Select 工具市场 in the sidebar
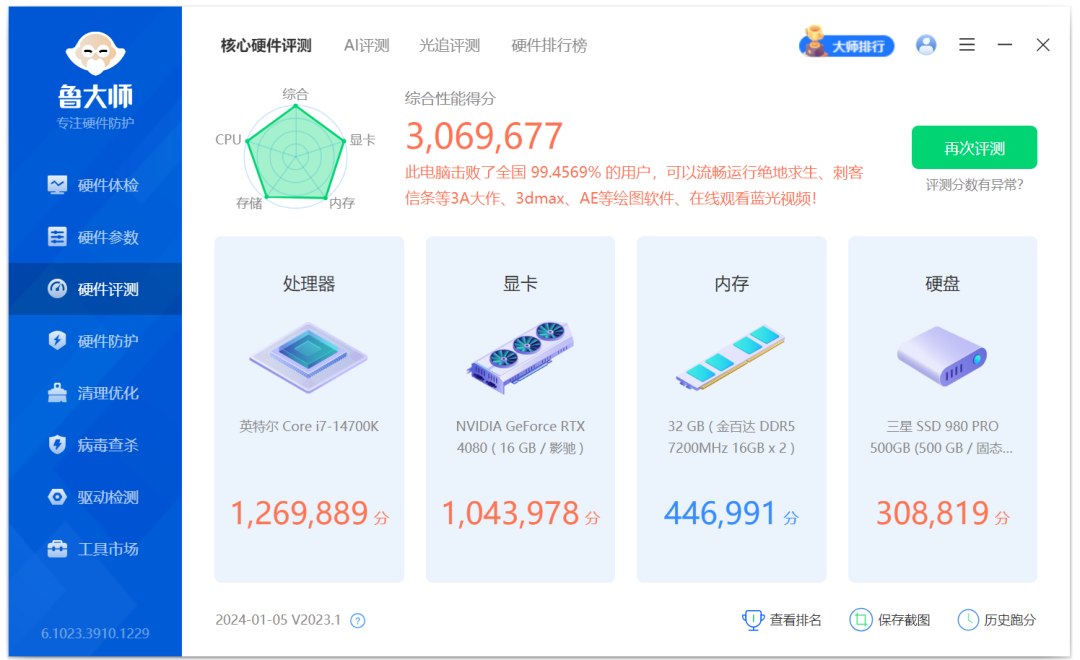Image resolution: width=1080 pixels, height=660 pixels. coord(95,549)
